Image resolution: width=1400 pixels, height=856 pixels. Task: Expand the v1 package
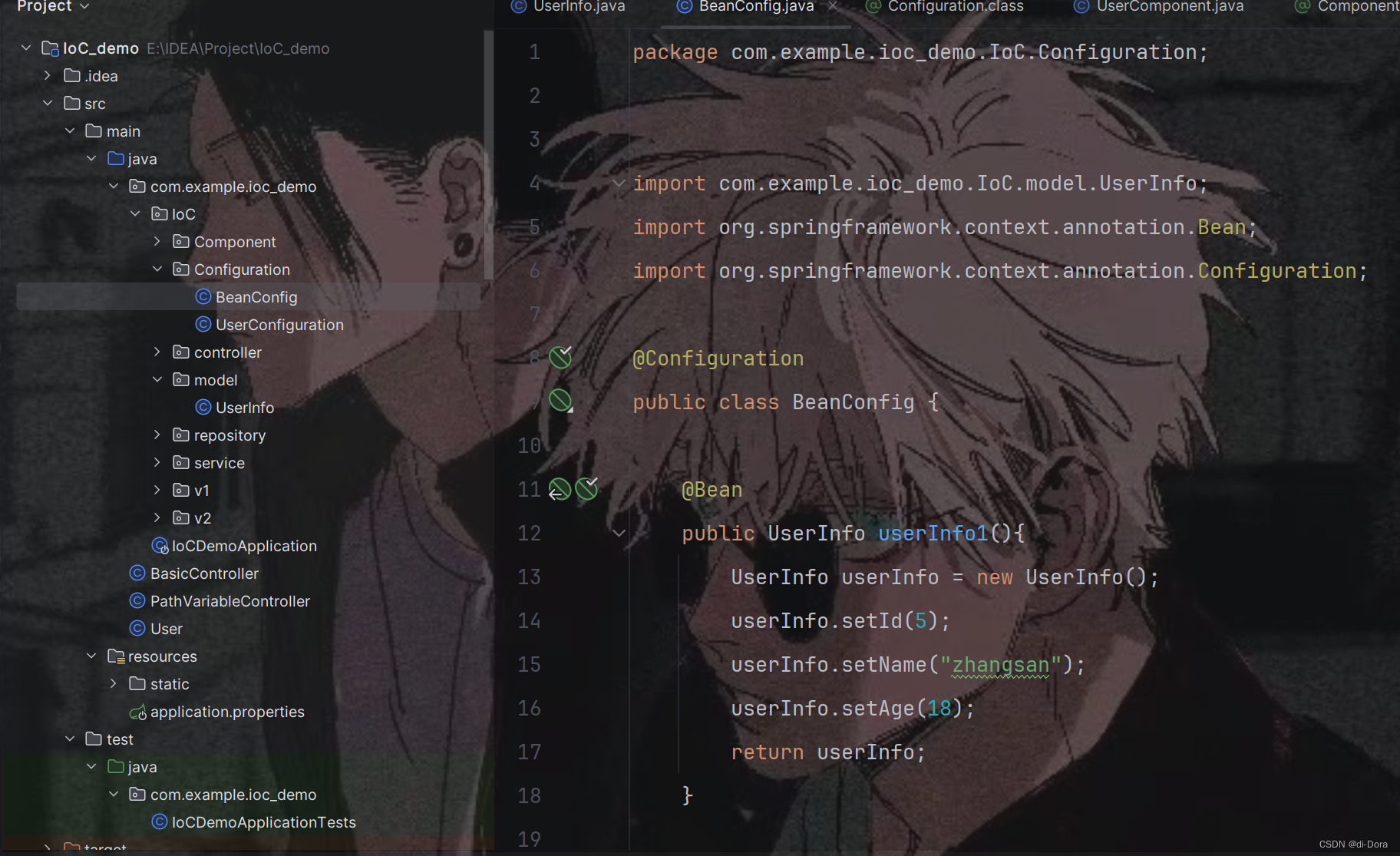[157, 491]
